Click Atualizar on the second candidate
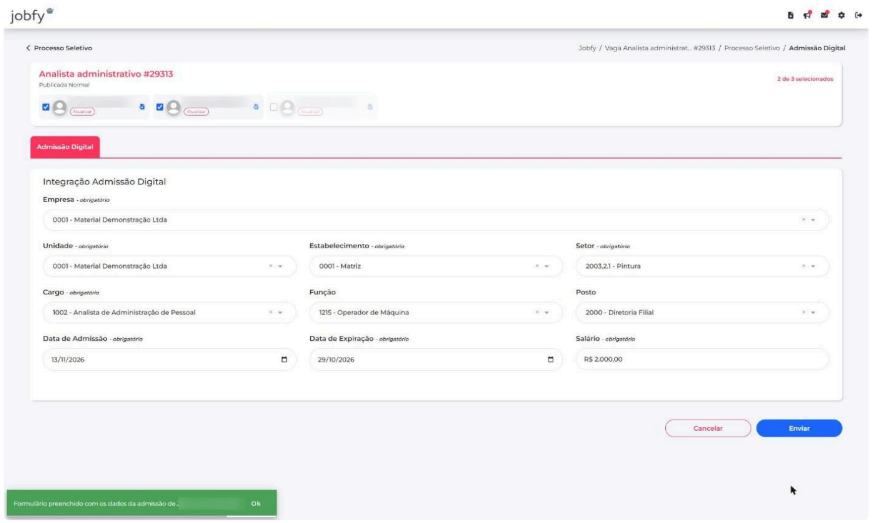 196,112
